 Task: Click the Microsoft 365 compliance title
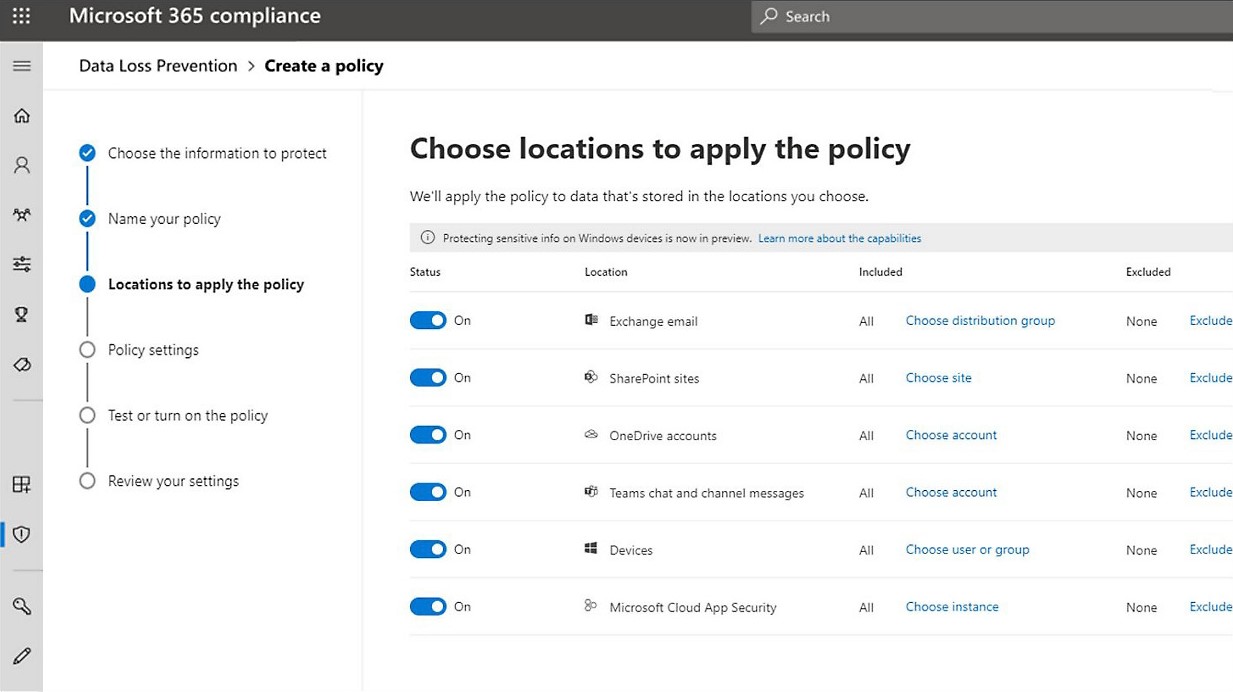[195, 16]
